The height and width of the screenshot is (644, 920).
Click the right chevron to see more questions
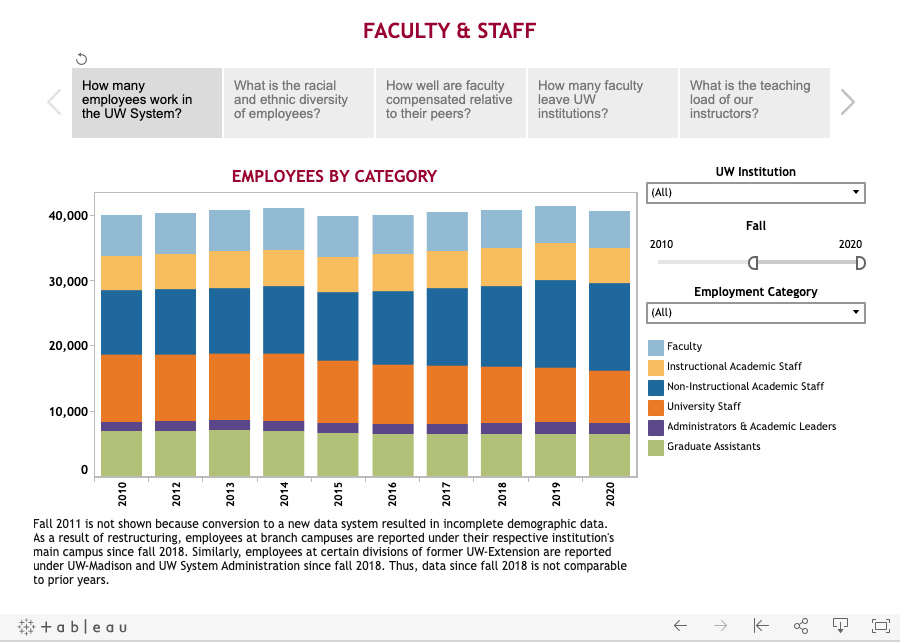tap(848, 102)
